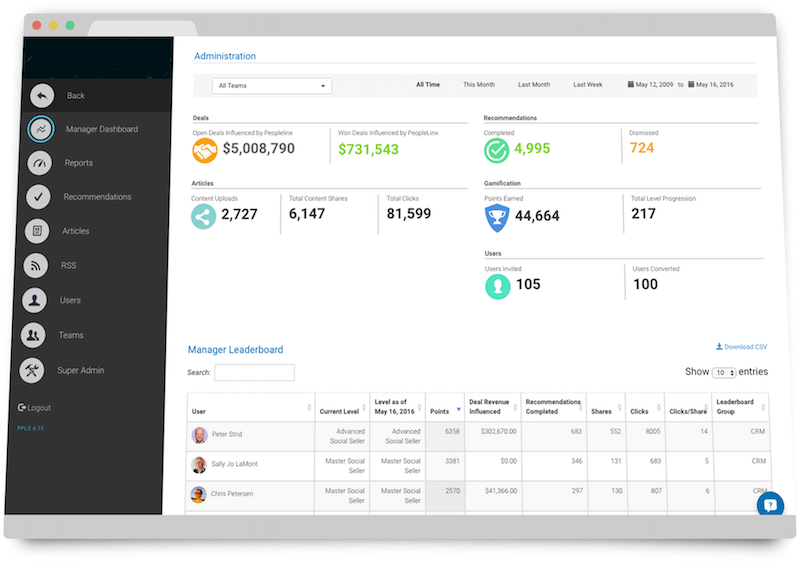The image size is (800, 563).
Task: Click the Manager Leaderboard heading
Action: coord(235,350)
